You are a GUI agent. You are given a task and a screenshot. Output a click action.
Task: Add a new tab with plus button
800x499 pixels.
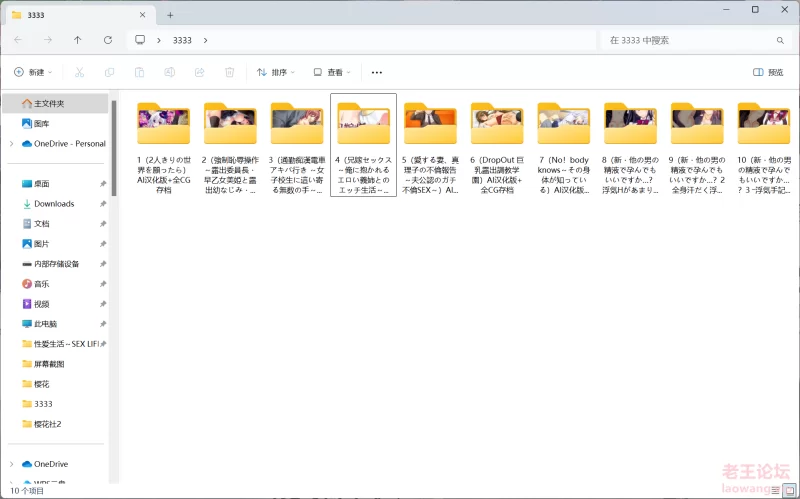coord(170,15)
